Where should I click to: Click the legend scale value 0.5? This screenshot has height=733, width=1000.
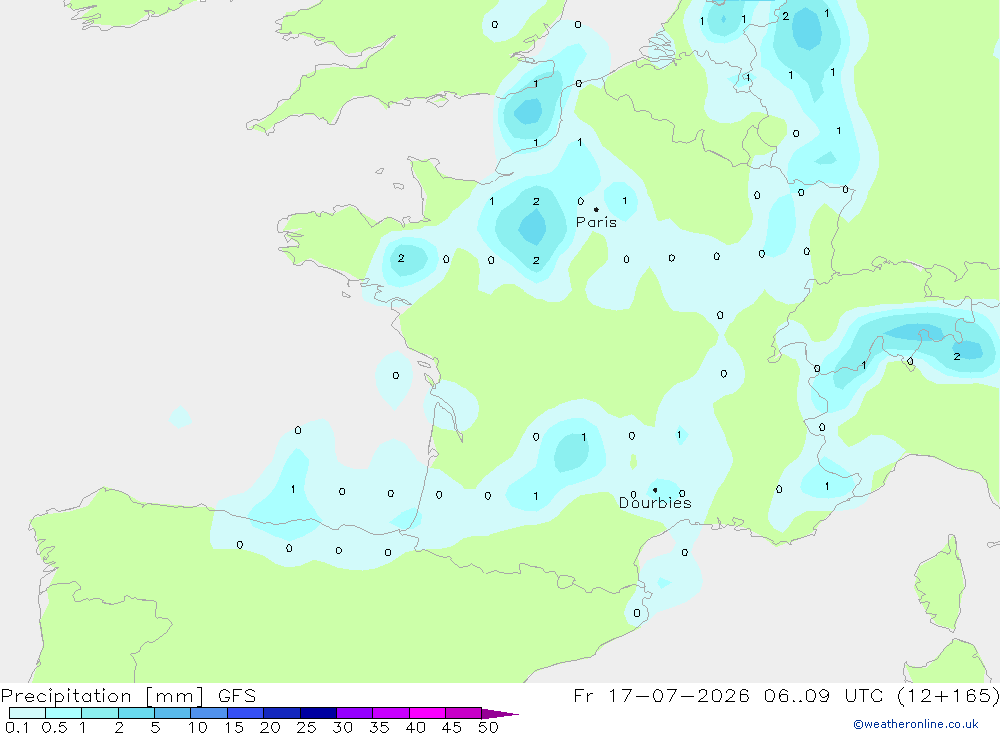[54, 727]
